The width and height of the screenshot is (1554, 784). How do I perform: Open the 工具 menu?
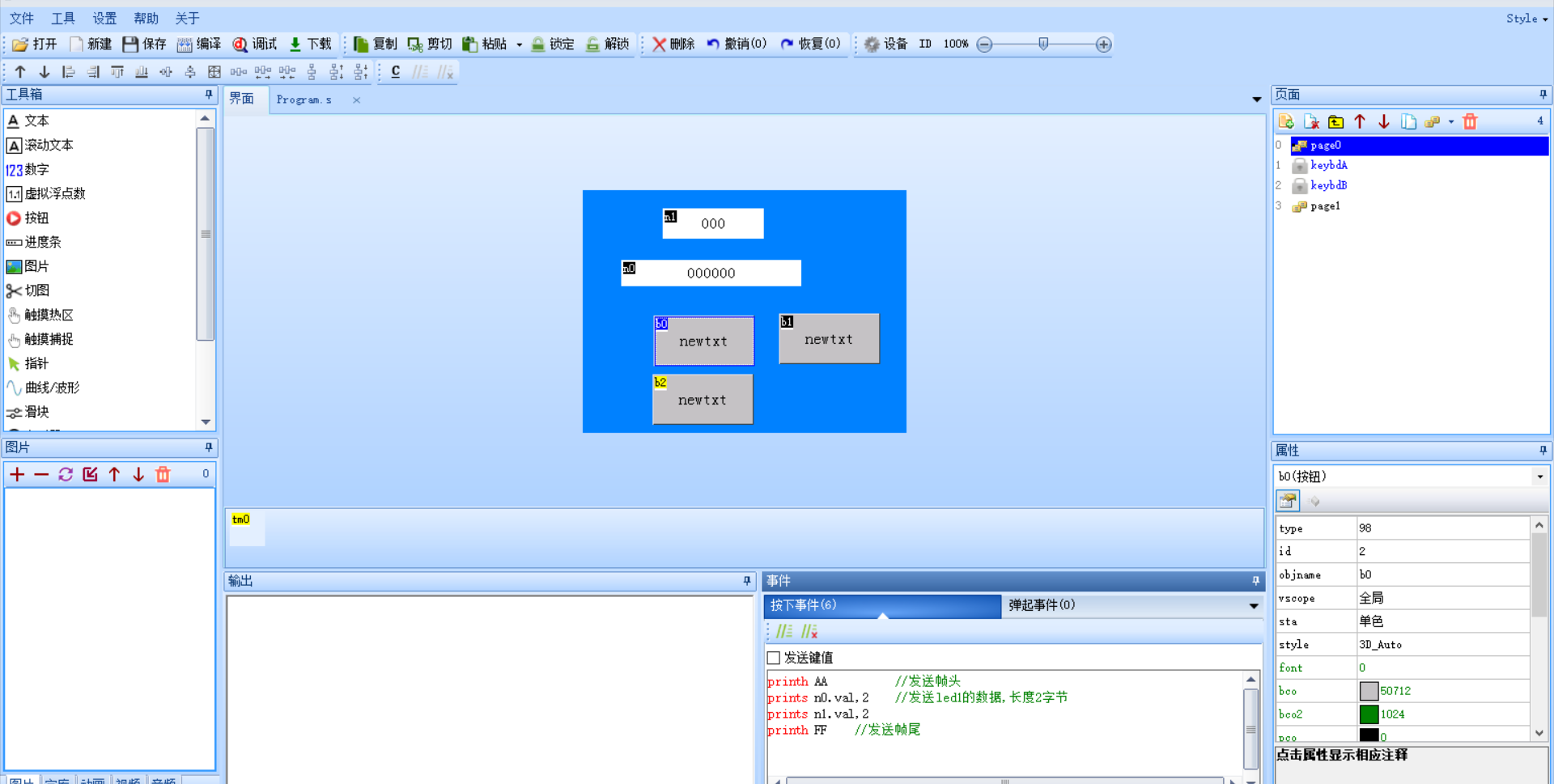click(x=63, y=19)
